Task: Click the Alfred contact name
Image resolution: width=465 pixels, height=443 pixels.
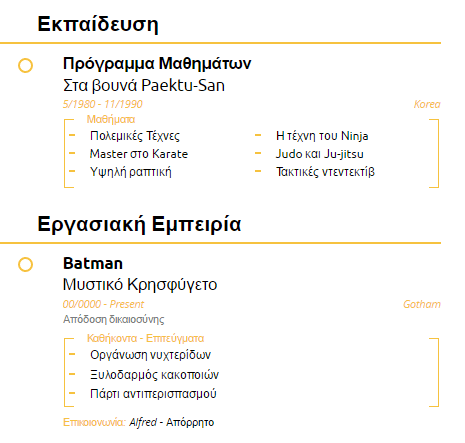Action: point(143,422)
